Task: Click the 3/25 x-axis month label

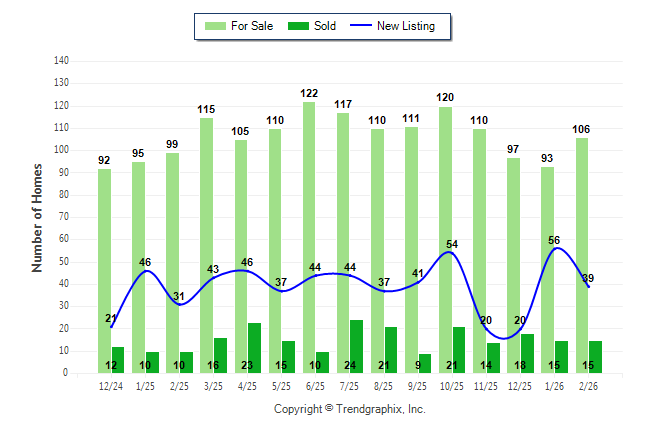Action: [x=213, y=386]
